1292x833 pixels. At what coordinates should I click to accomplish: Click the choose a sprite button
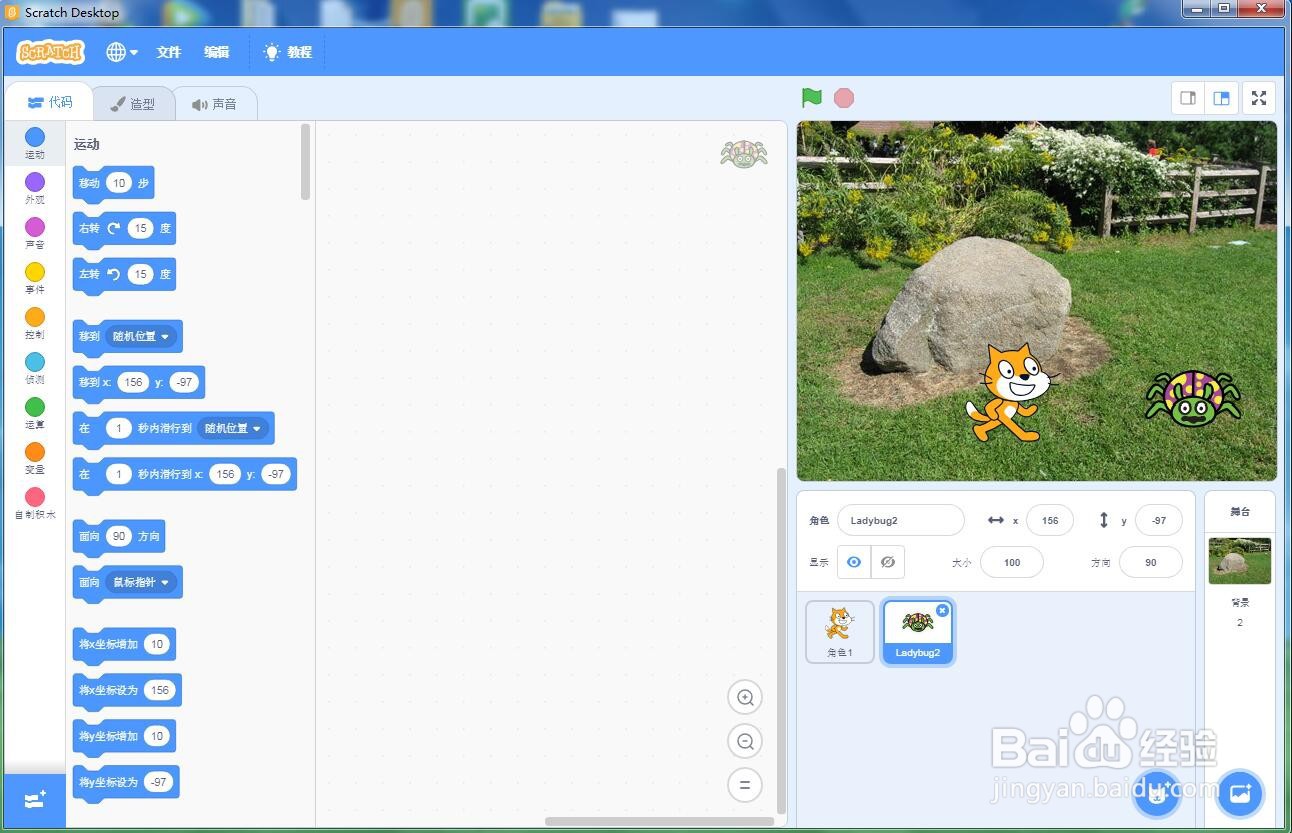coord(1157,794)
